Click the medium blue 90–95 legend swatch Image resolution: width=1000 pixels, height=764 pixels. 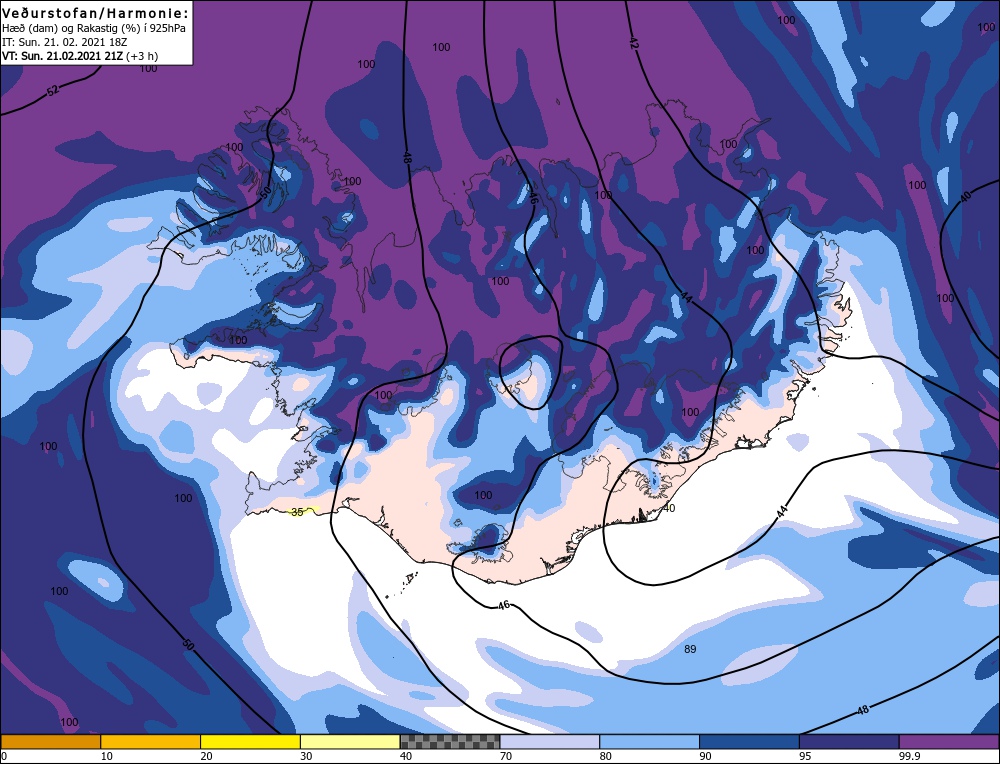749,741
